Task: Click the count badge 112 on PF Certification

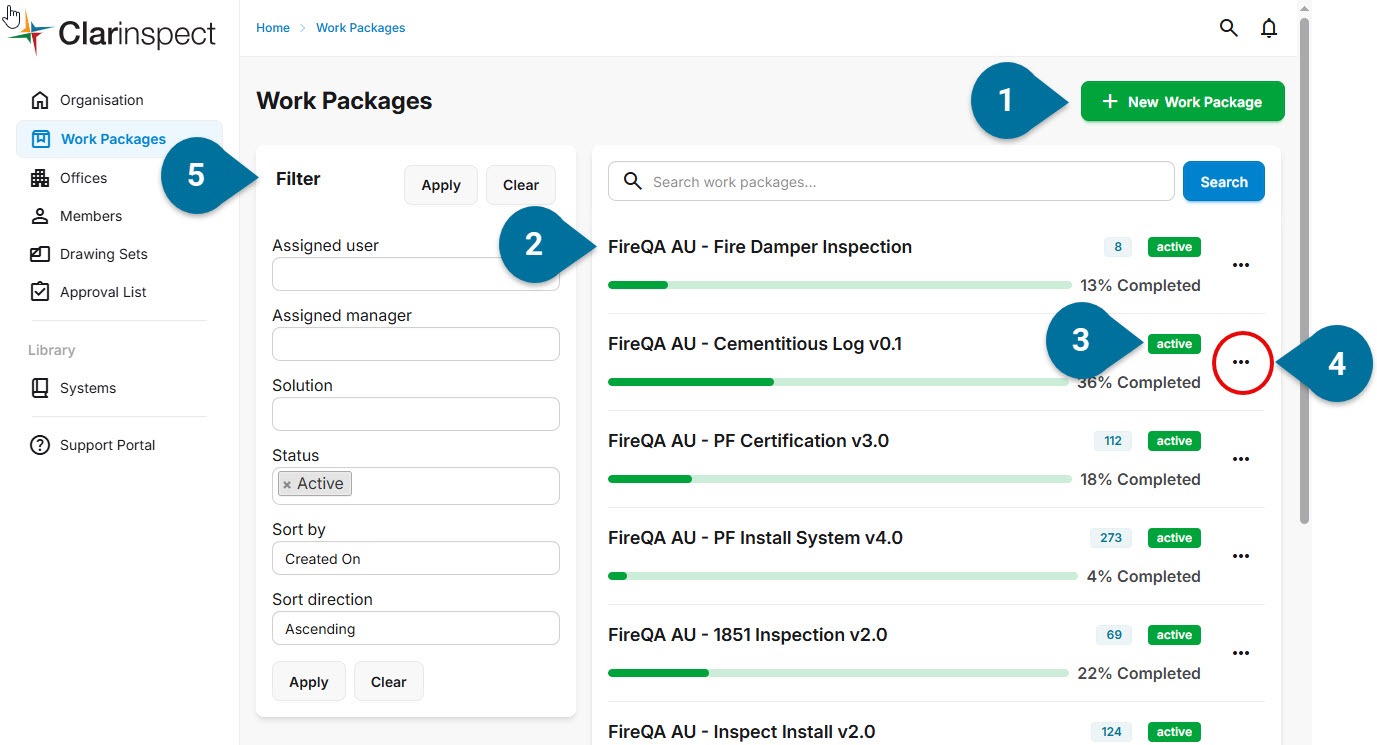Action: 1113,441
